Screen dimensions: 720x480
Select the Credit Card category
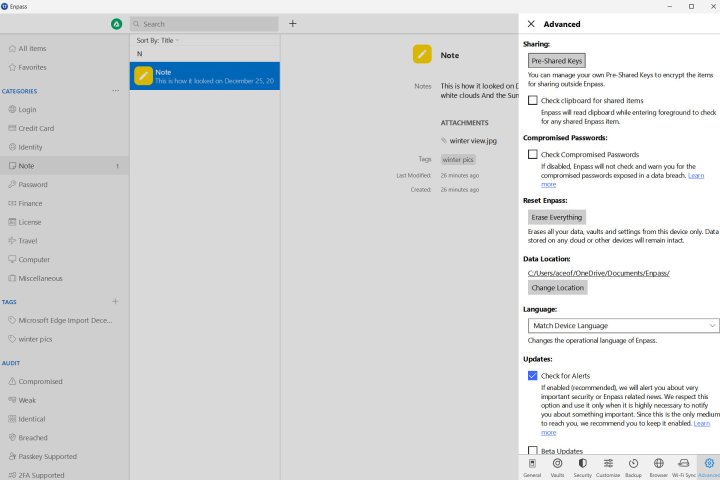click(x=37, y=128)
